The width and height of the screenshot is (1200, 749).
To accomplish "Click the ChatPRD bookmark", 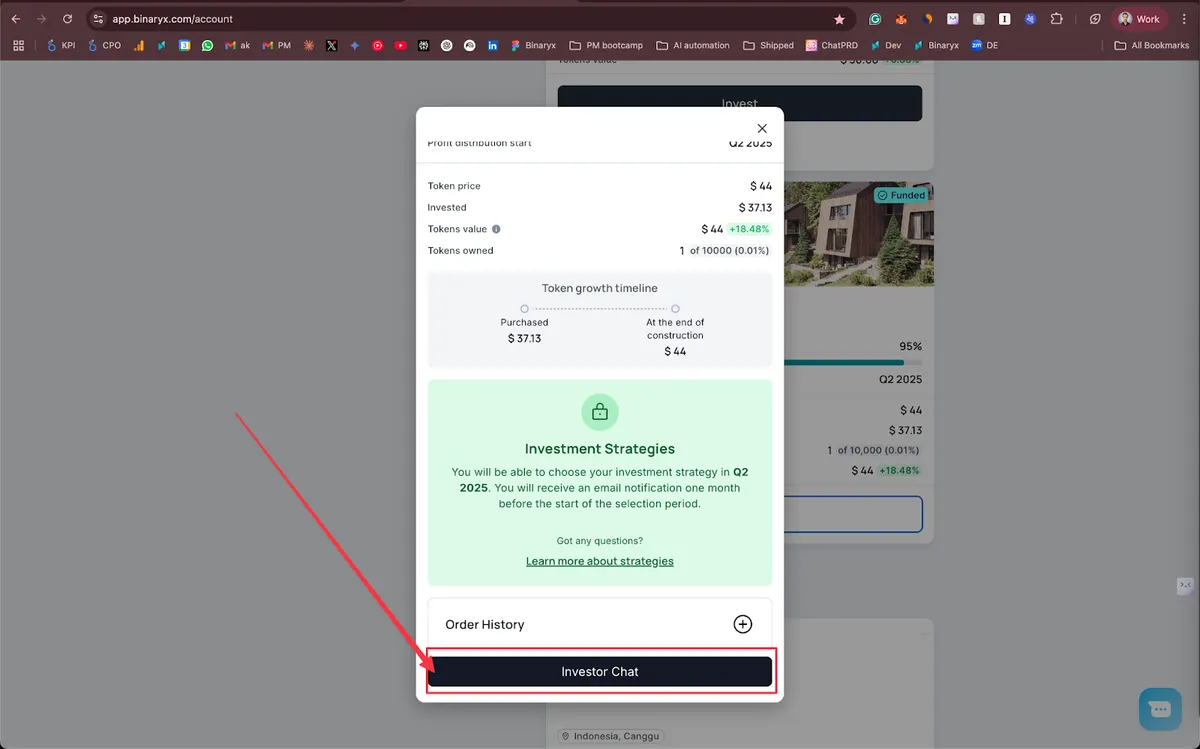I will (x=831, y=45).
